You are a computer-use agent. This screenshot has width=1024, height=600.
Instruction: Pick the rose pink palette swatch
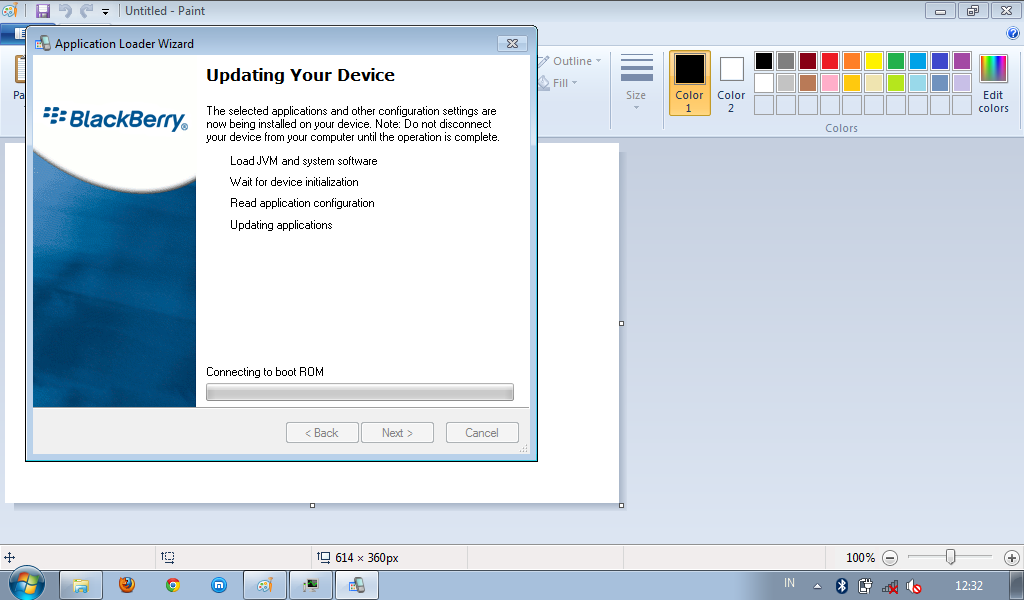[x=830, y=83]
